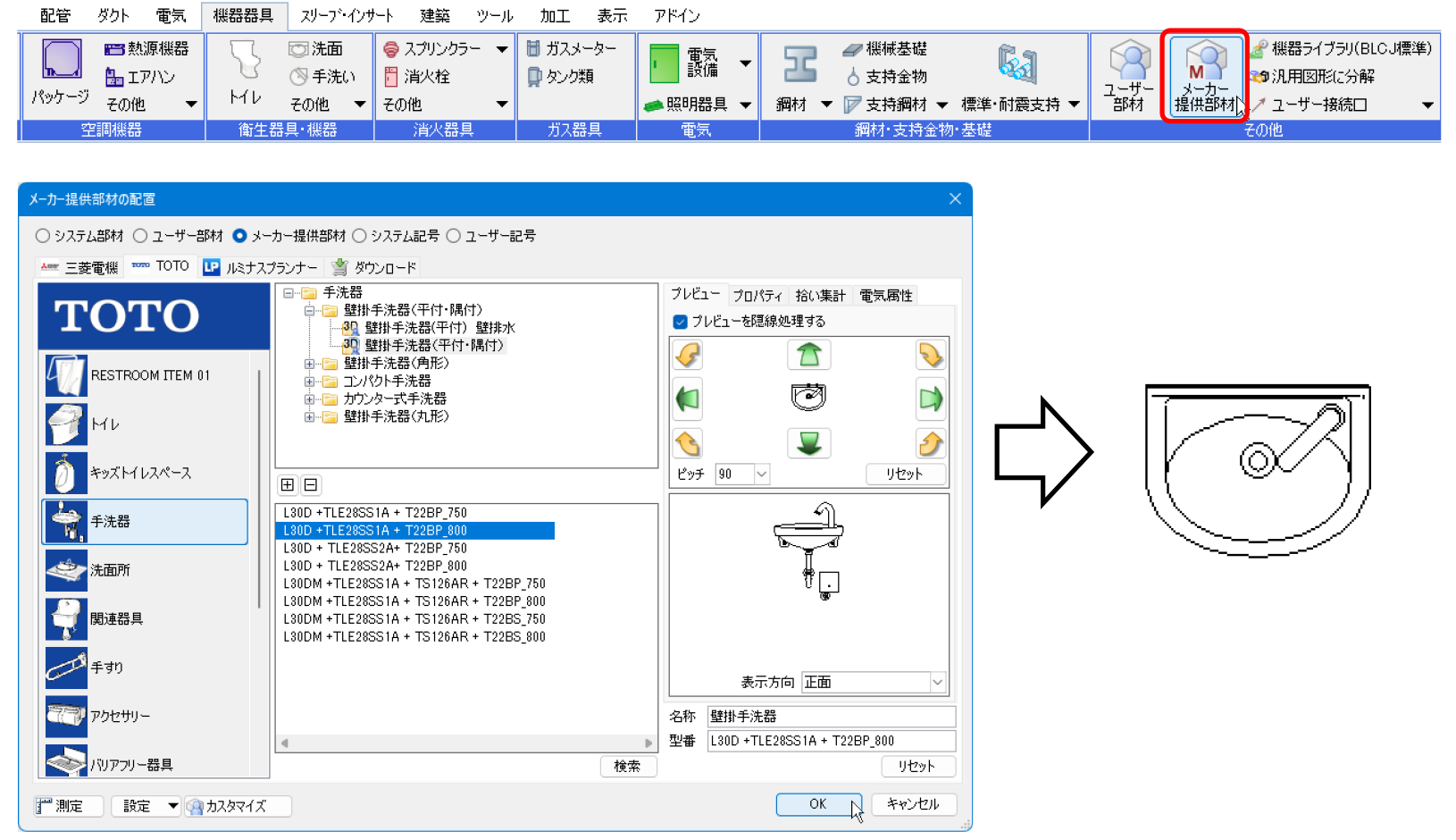Viewport: 1456px width, 840px height.
Task: Rotate preview with up green arrow
Action: coord(809,355)
